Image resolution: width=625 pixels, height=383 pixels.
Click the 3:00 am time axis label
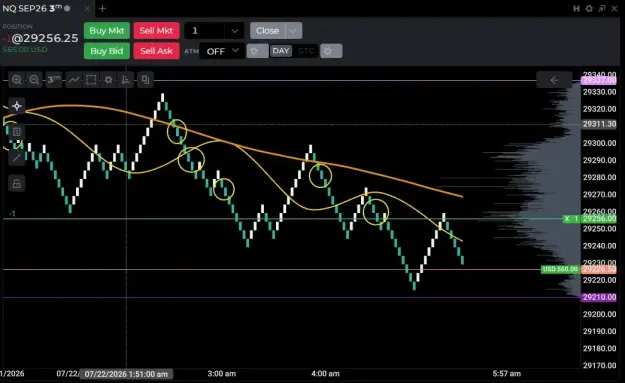(222, 374)
